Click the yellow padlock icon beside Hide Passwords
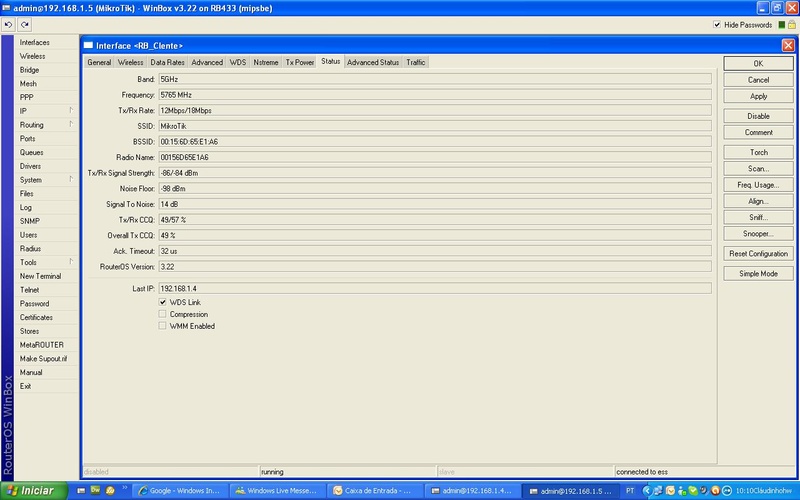The width and height of the screenshot is (800, 500). pos(792,24)
